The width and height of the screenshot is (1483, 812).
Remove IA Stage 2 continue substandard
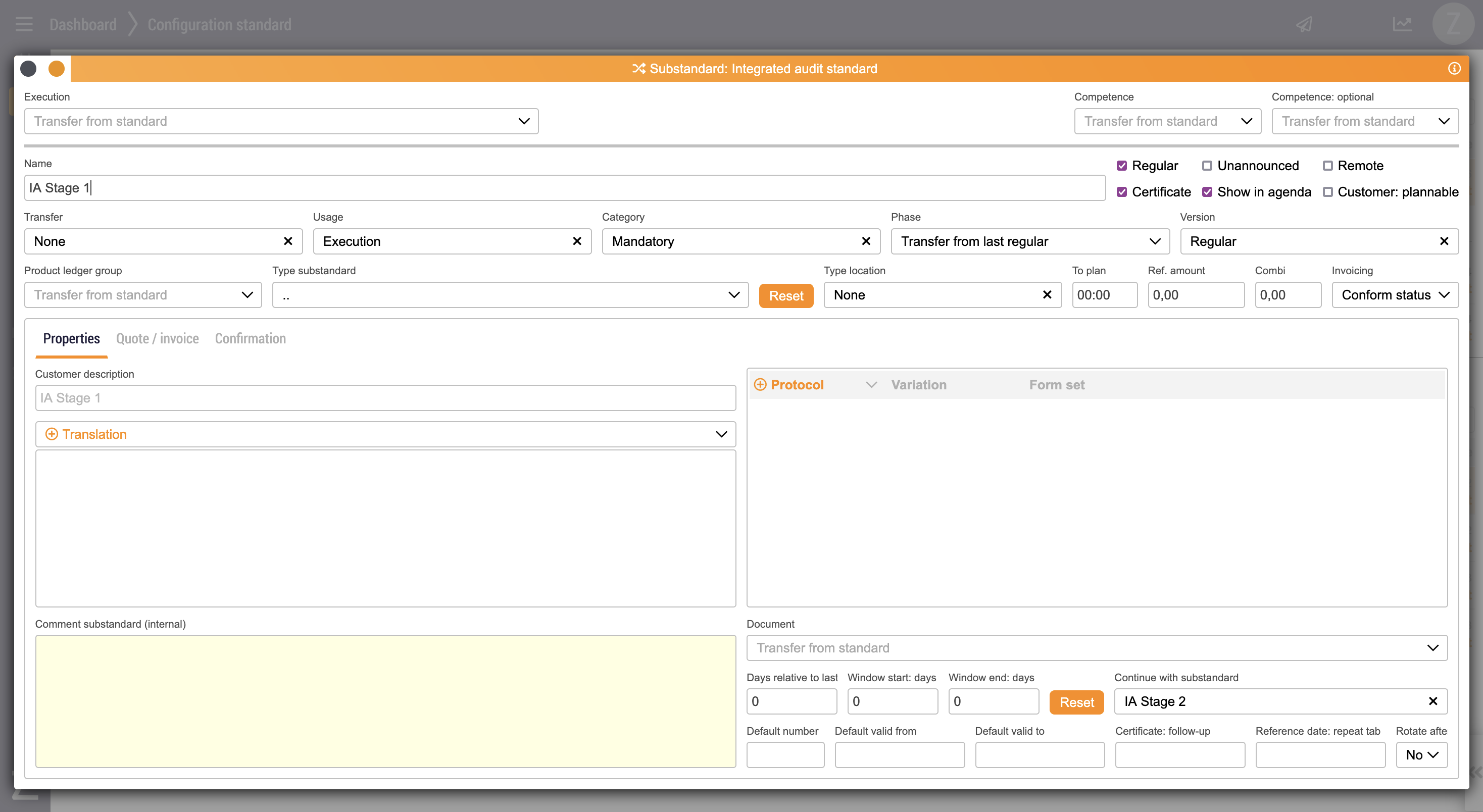click(1433, 701)
